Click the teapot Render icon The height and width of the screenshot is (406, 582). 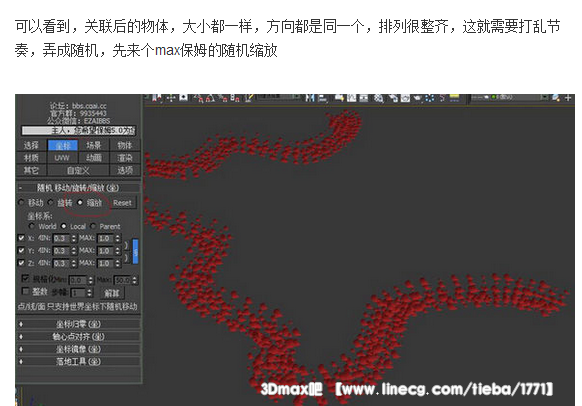pyautogui.click(x=418, y=98)
